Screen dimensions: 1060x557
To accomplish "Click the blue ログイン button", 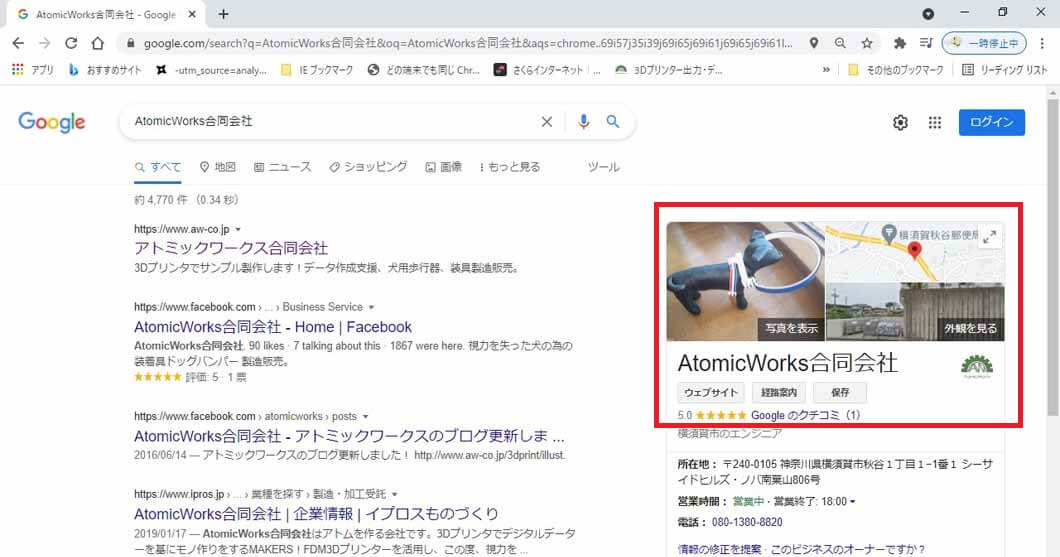I will click(x=992, y=122).
